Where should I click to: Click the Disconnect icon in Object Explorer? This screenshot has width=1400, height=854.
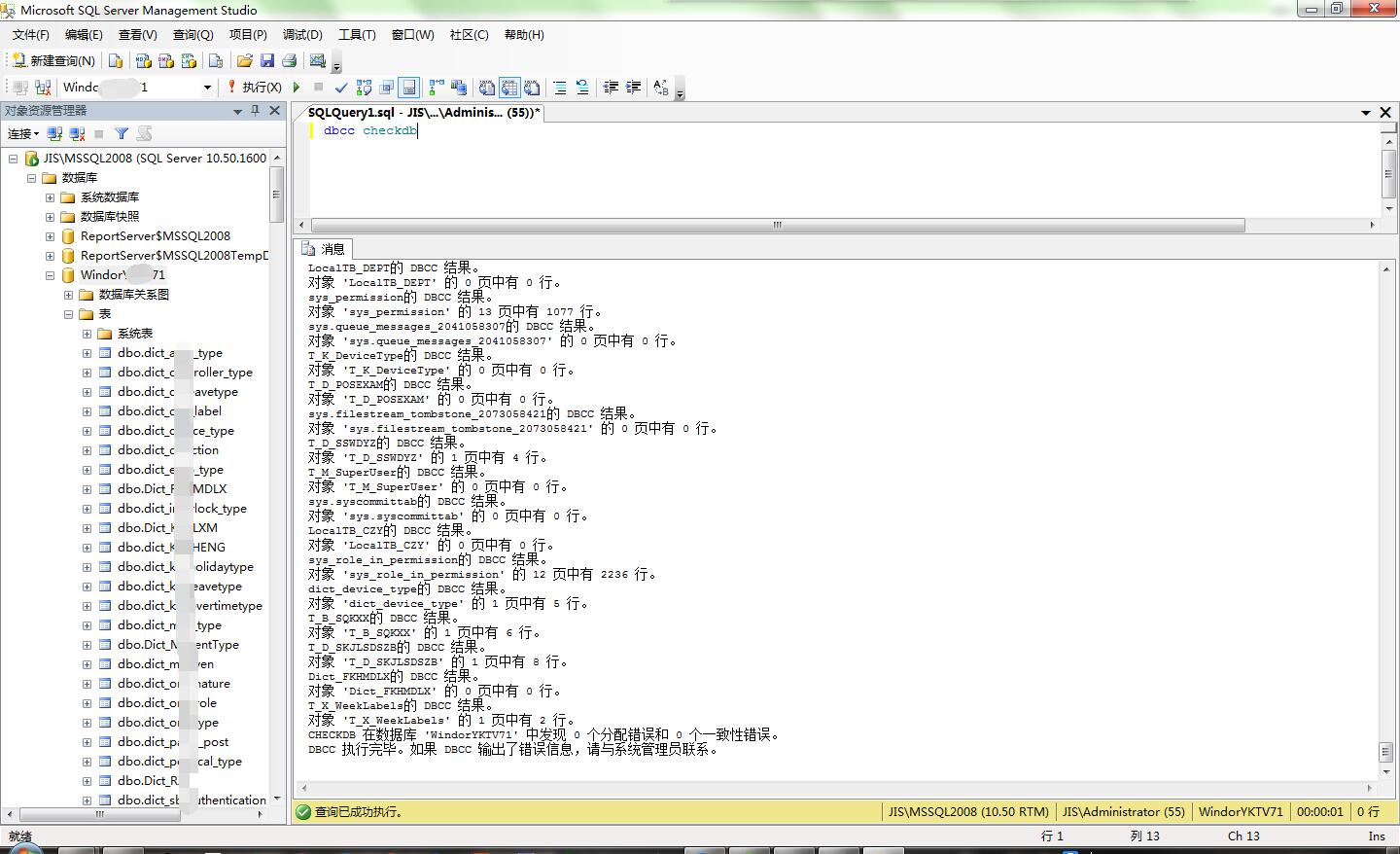coord(77,133)
